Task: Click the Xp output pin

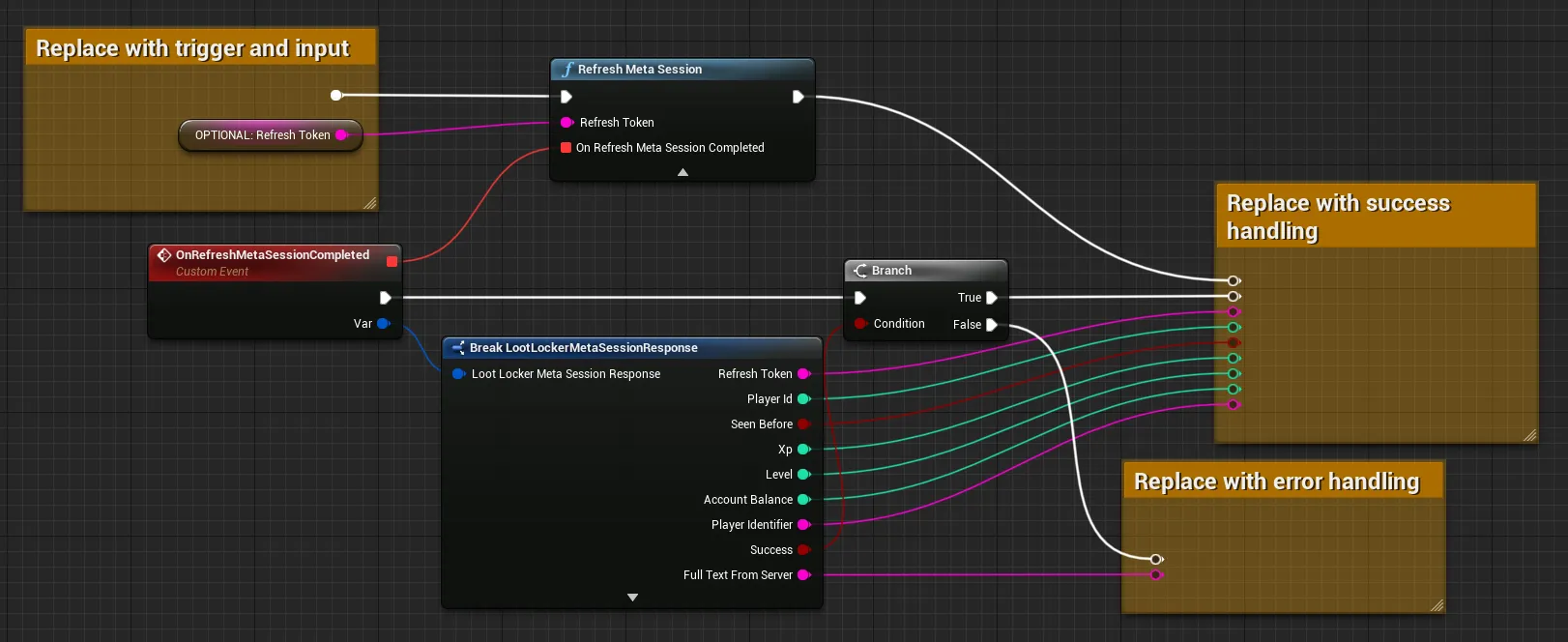Action: 803,450
